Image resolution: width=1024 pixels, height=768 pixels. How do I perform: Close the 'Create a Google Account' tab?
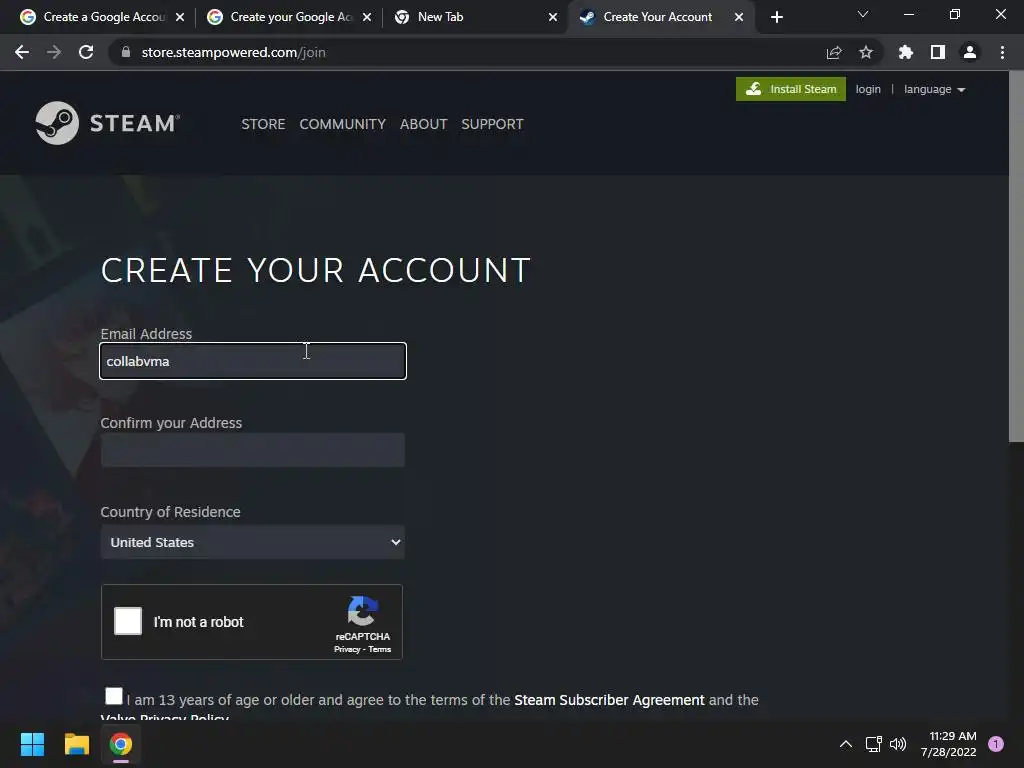coord(180,17)
